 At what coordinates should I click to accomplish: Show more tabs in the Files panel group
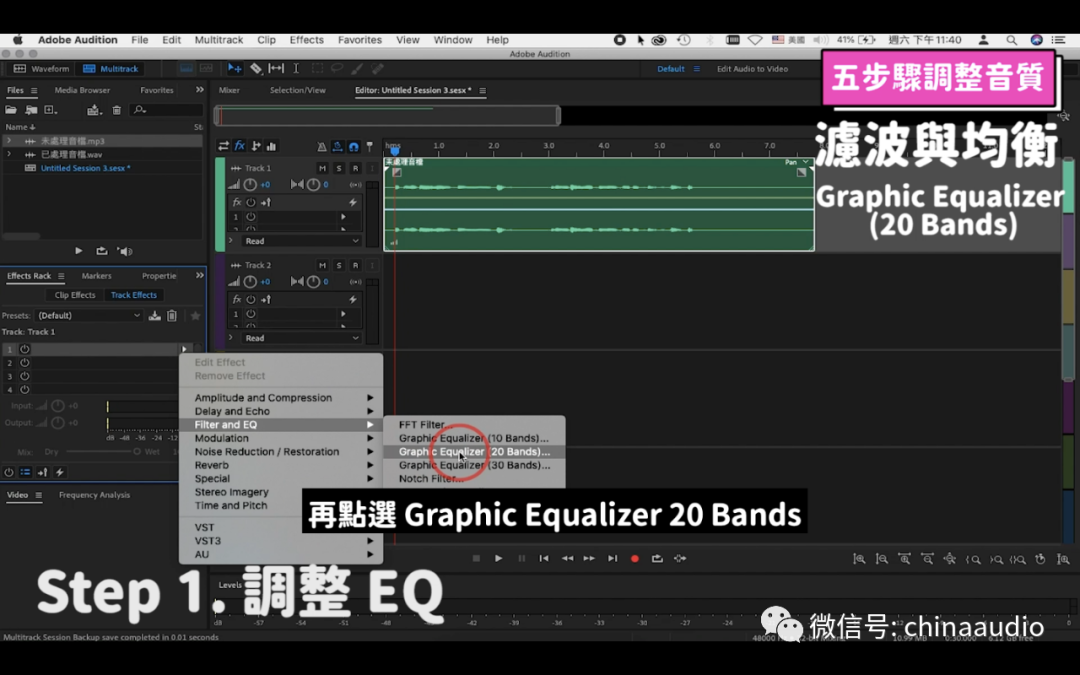[200, 90]
